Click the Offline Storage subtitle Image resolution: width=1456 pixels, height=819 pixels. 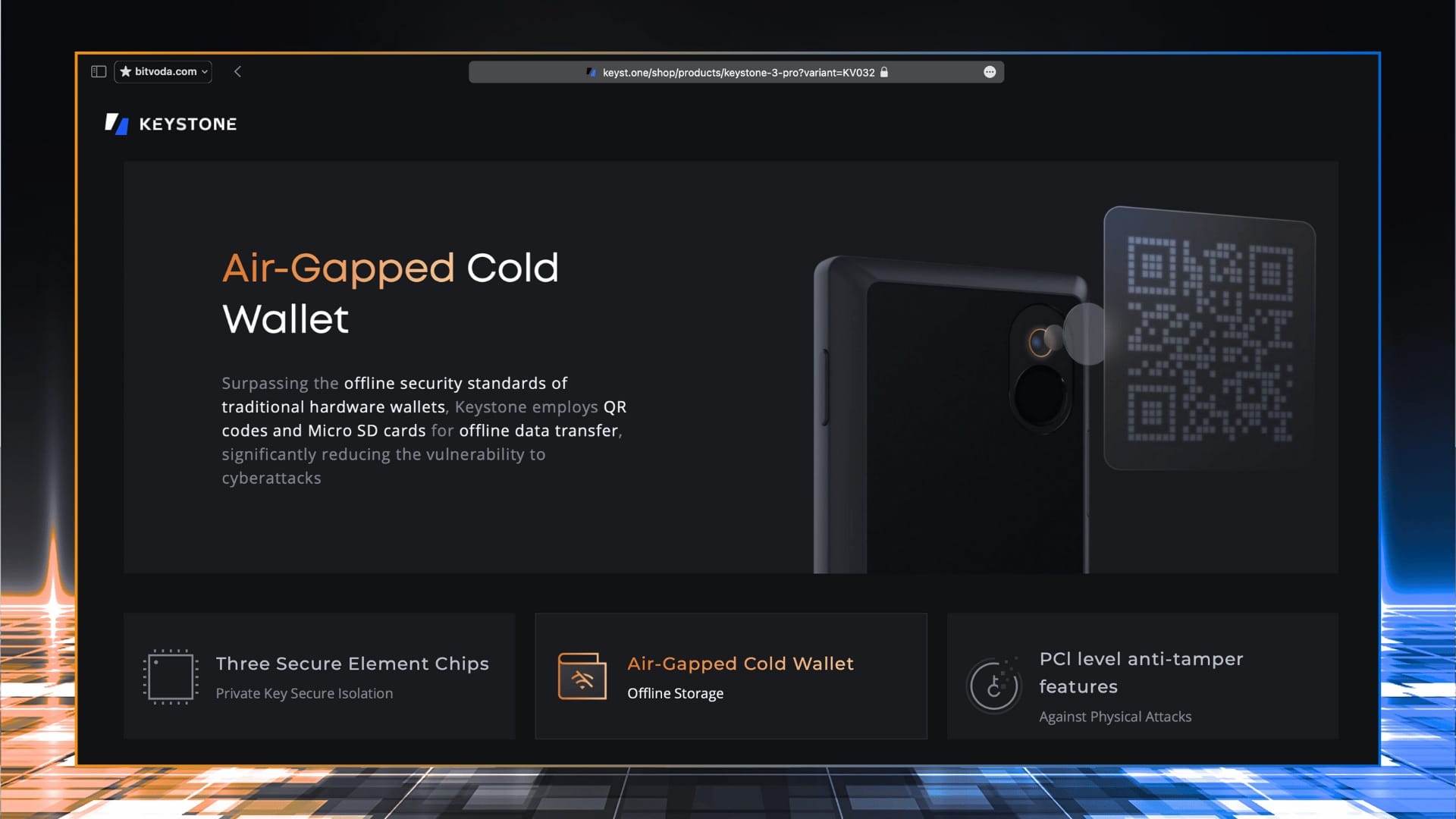[675, 693]
